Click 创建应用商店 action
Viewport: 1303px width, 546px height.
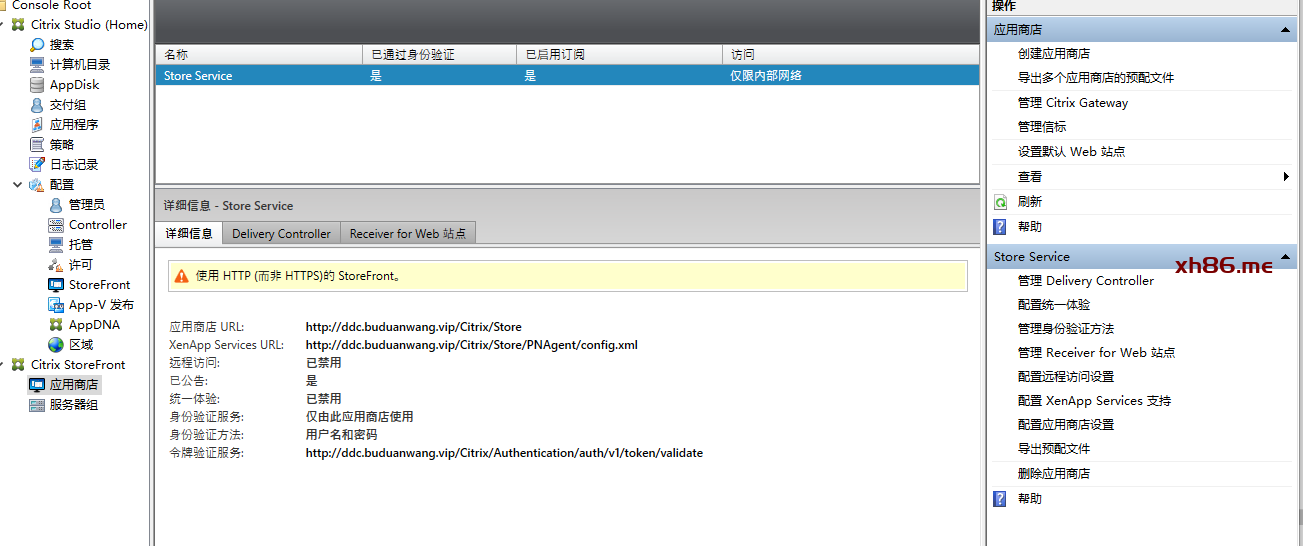[1054, 53]
